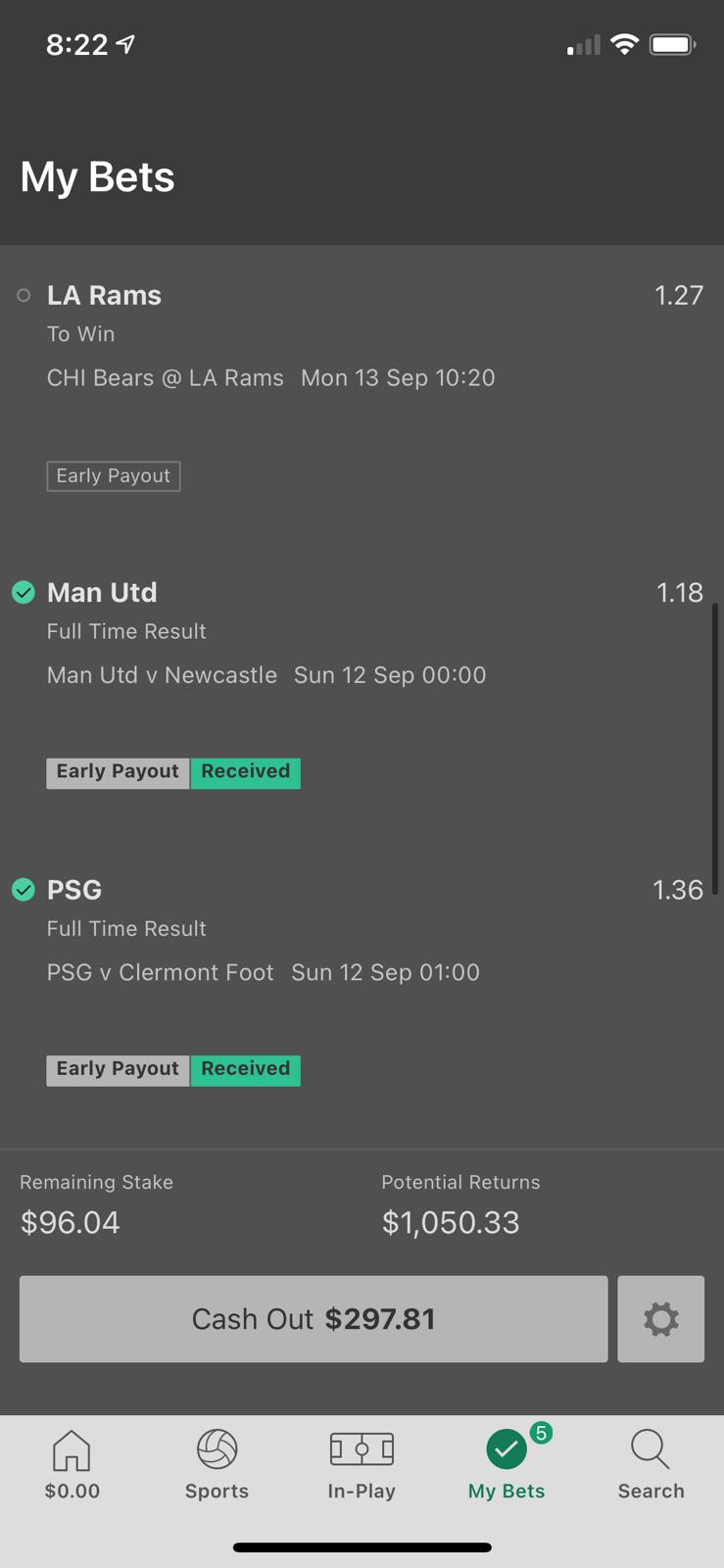
Task: Open the Search magnifier icon
Action: click(x=651, y=1449)
